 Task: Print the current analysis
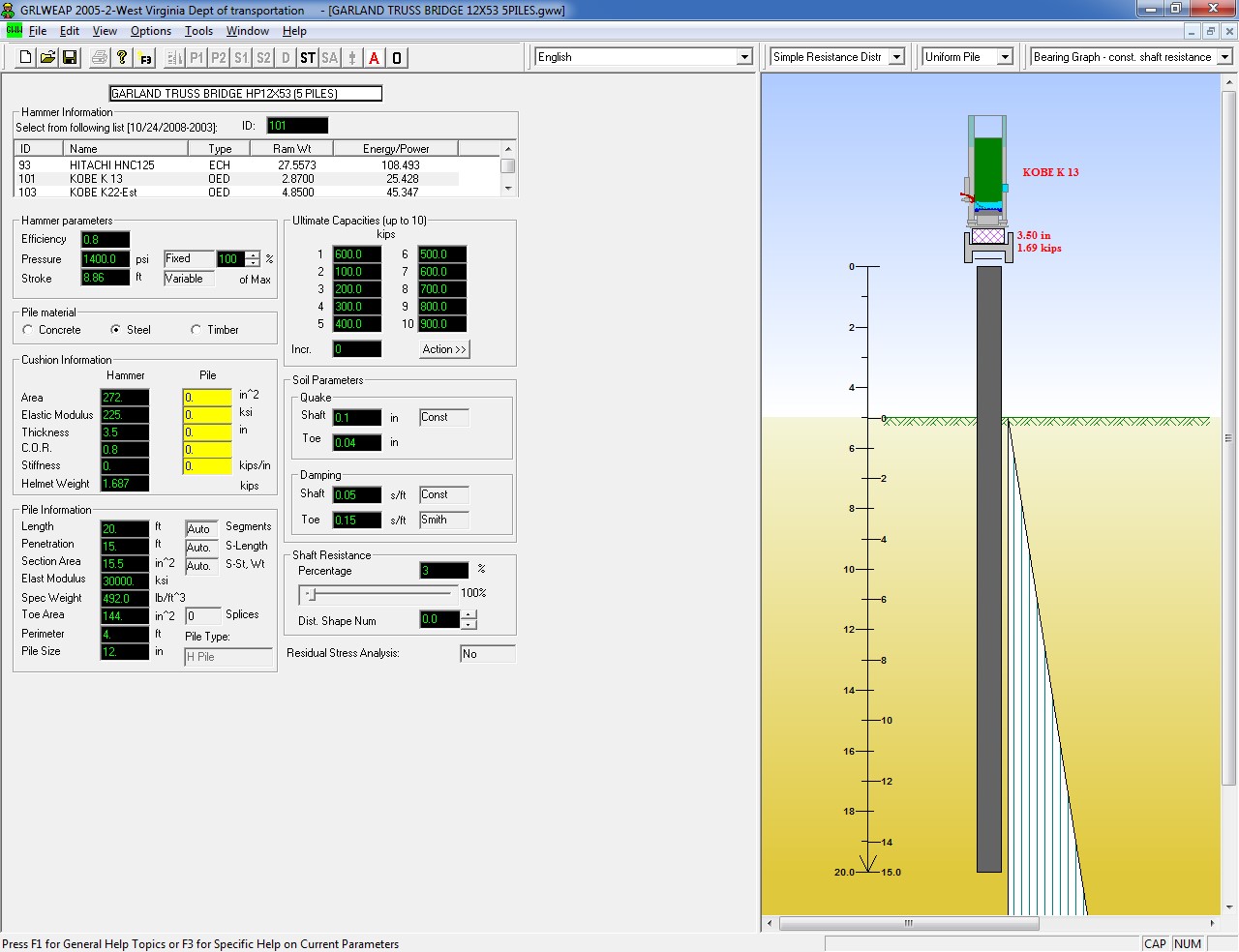[x=98, y=57]
